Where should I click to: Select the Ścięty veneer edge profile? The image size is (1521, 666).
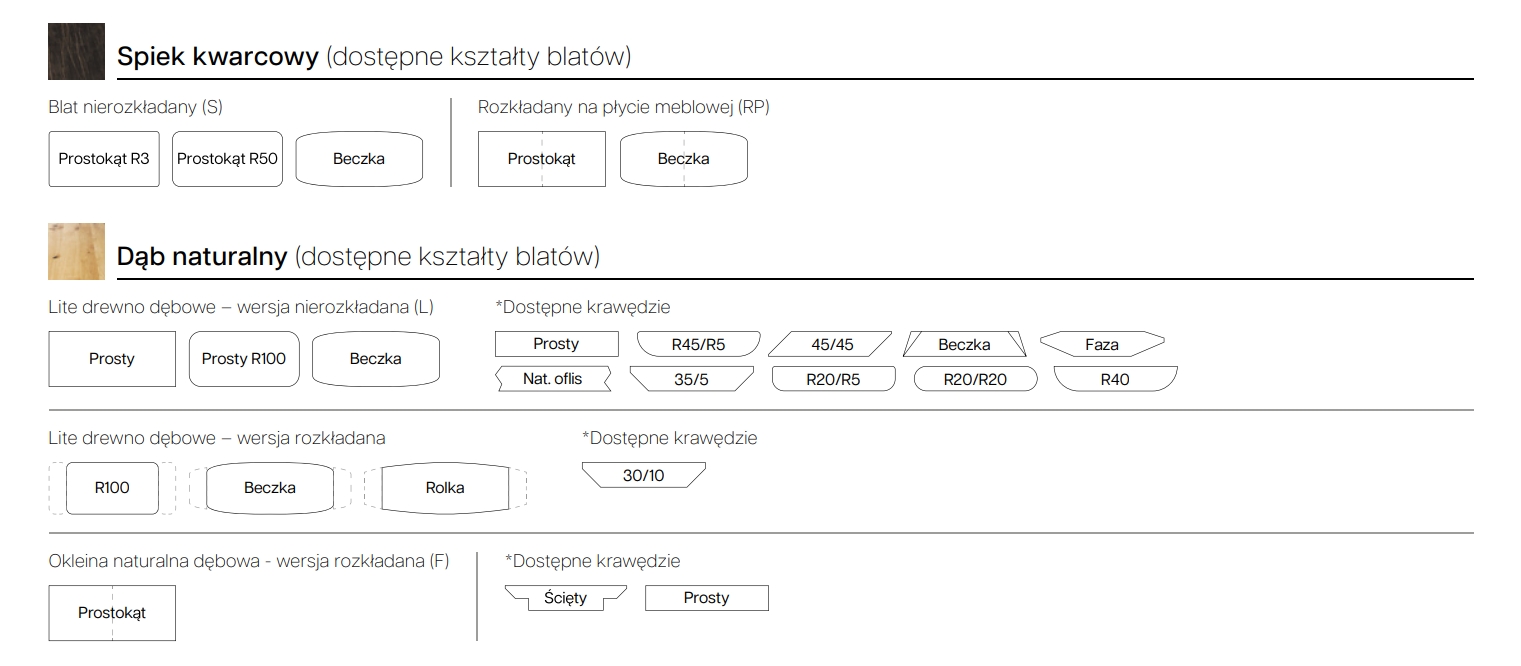point(566,598)
